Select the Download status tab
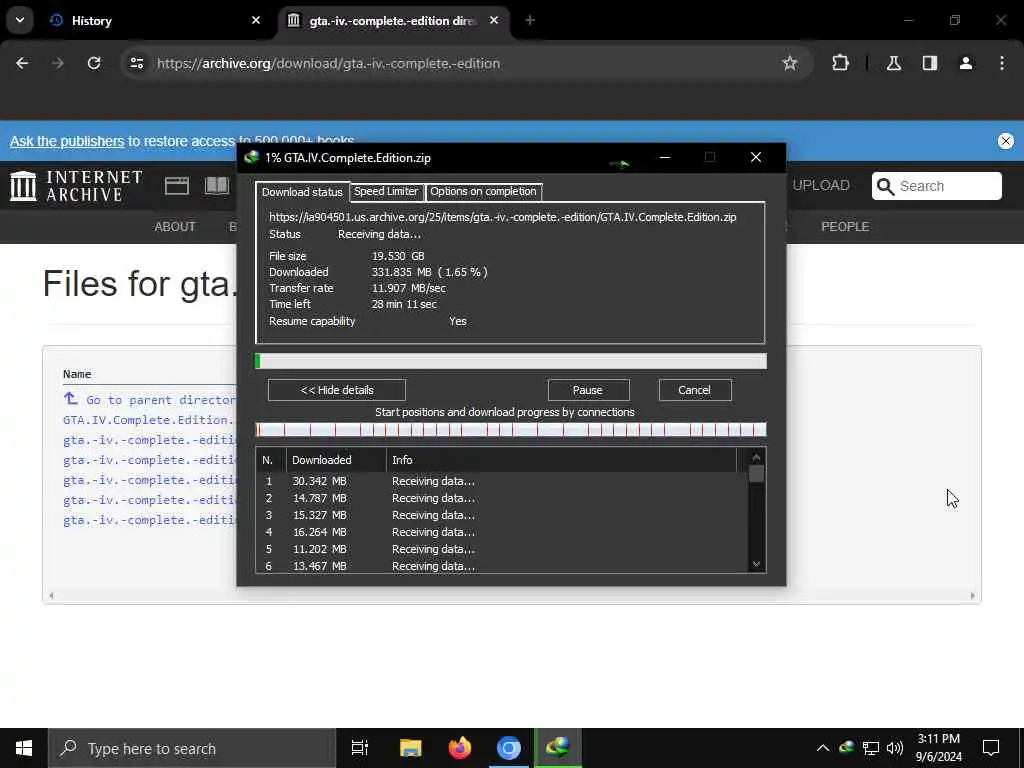This screenshot has height=768, width=1024. click(302, 192)
